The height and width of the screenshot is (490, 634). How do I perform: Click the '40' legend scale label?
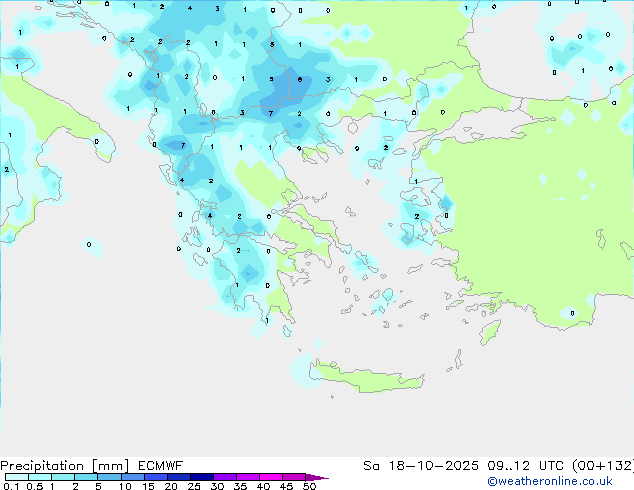(263, 486)
